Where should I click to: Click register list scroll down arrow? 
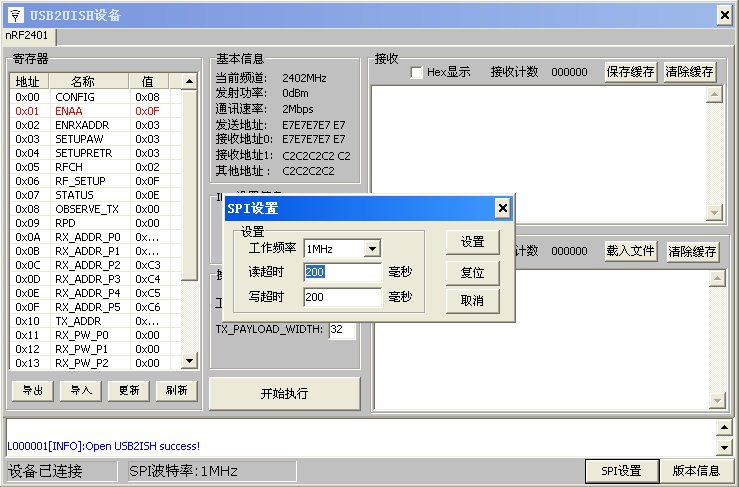pyautogui.click(x=189, y=361)
